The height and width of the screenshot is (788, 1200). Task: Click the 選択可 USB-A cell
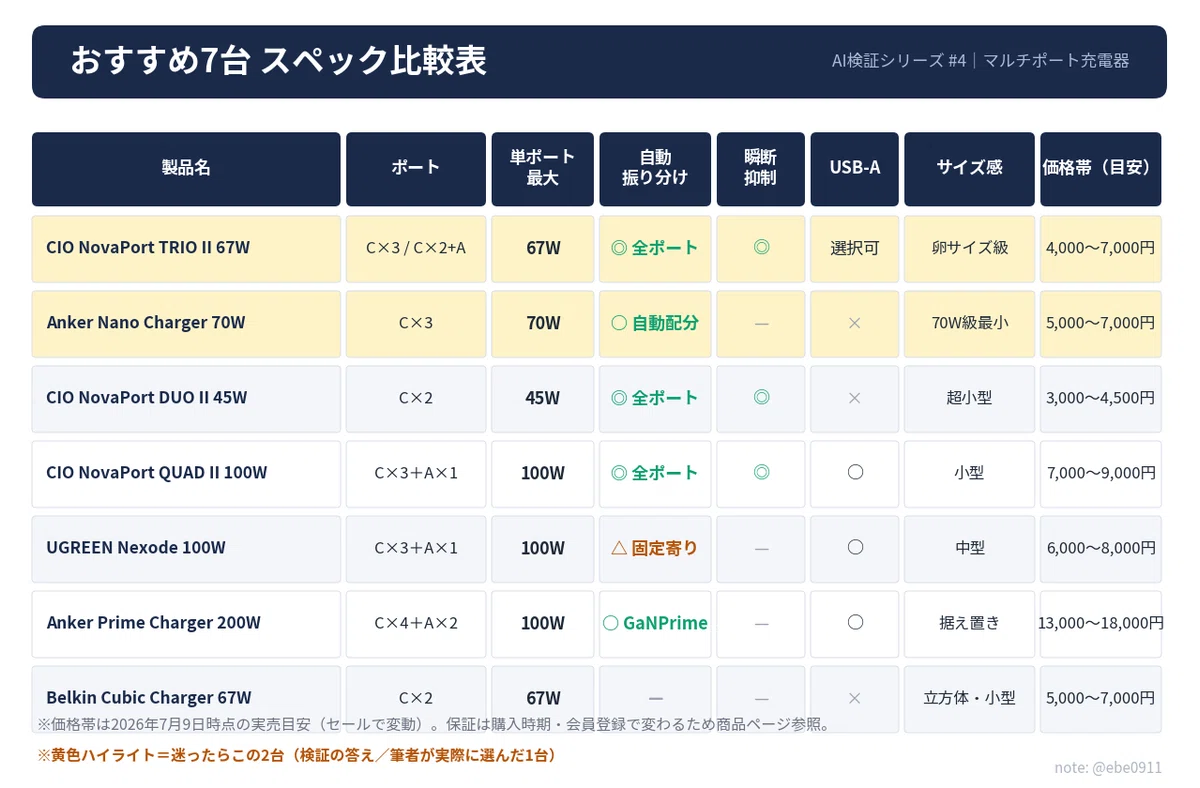(855, 248)
